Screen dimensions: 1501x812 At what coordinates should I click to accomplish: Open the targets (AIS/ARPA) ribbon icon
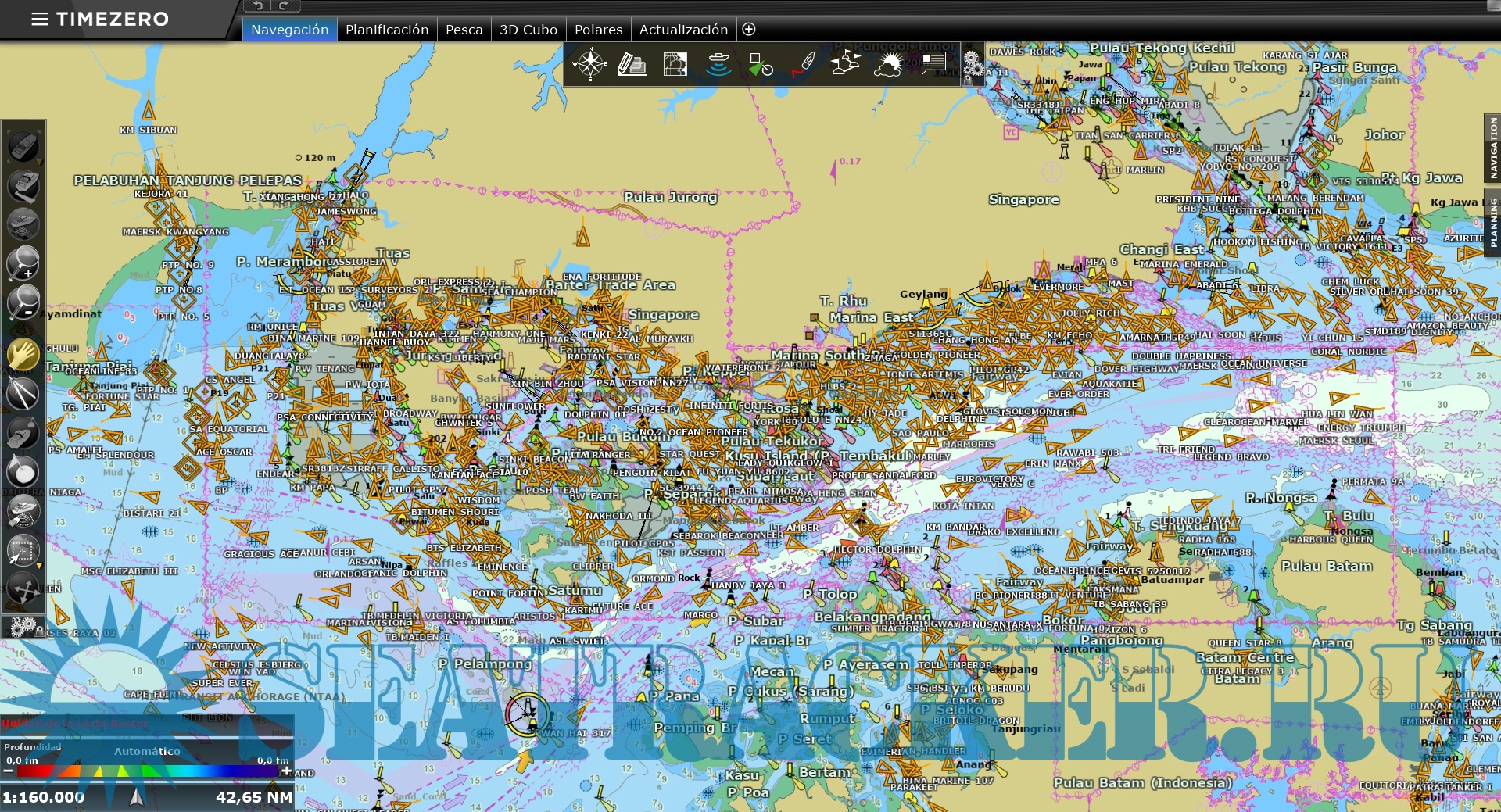click(760, 64)
